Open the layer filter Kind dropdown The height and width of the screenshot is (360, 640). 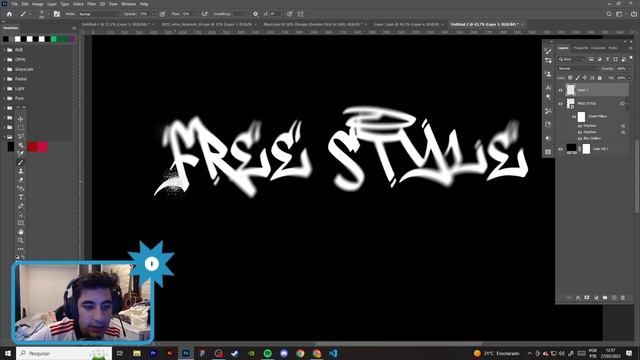click(572, 60)
